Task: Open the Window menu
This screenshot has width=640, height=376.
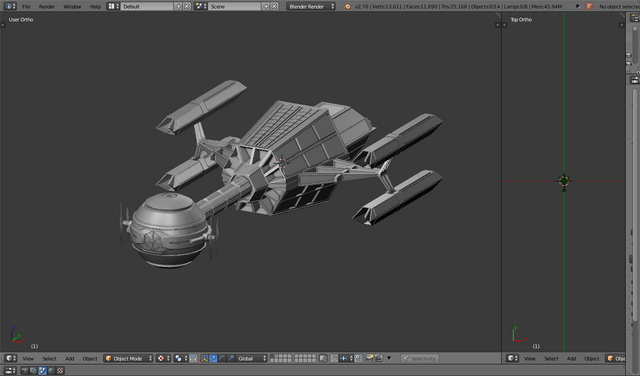Action: click(x=72, y=7)
